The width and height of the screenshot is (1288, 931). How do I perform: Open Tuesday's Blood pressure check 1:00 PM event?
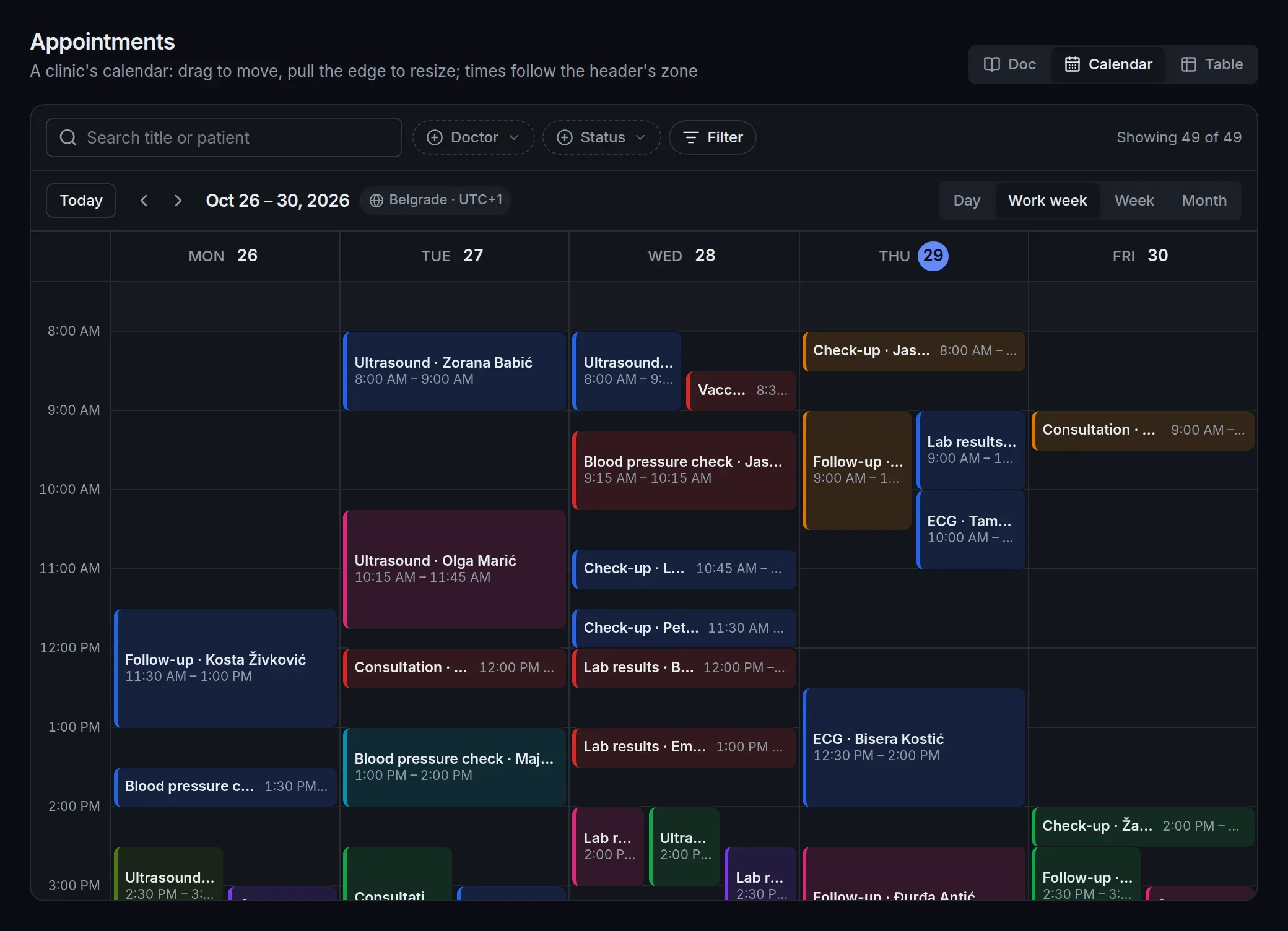pos(455,767)
